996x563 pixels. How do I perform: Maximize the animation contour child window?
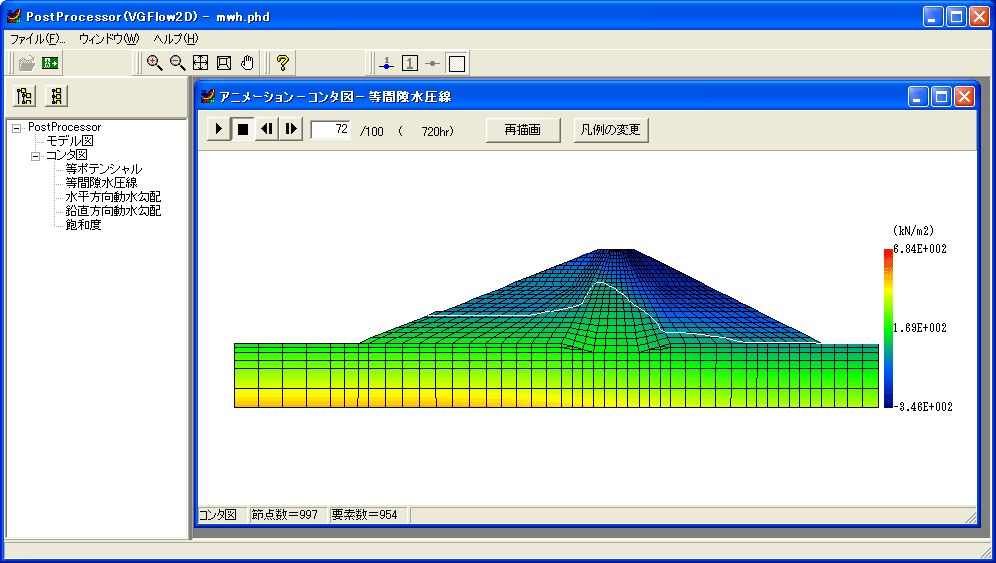[x=941, y=97]
